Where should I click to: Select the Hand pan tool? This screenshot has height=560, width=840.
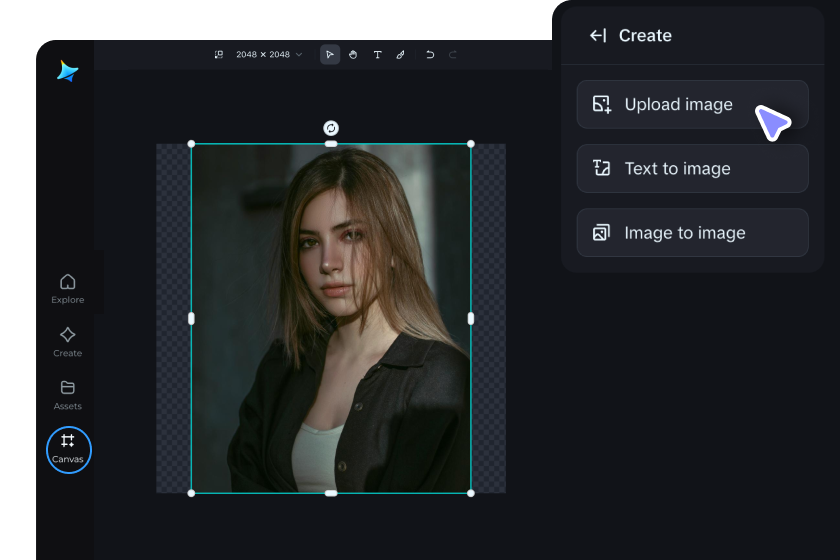pos(353,54)
